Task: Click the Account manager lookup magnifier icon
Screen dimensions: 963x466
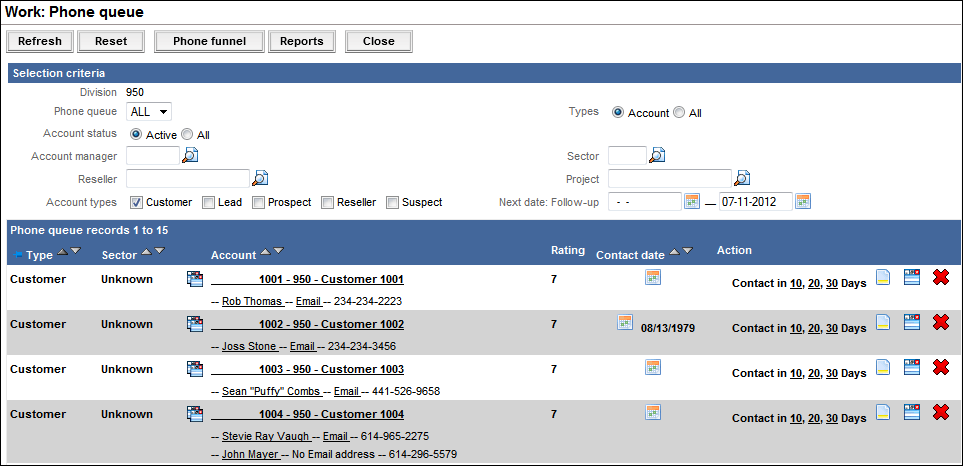Action: 190,155
